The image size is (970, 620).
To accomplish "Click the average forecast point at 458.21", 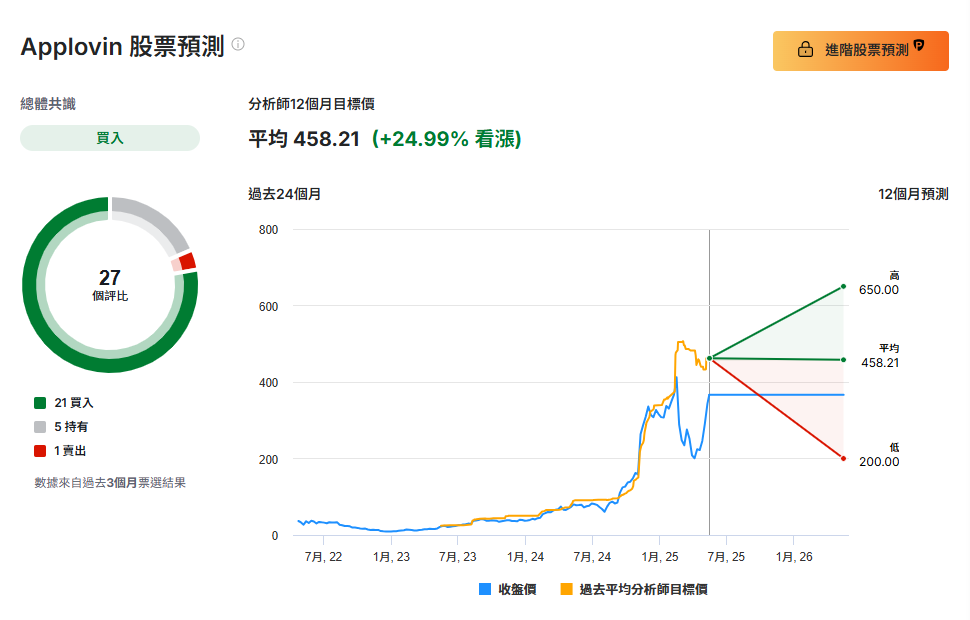I will click(844, 359).
